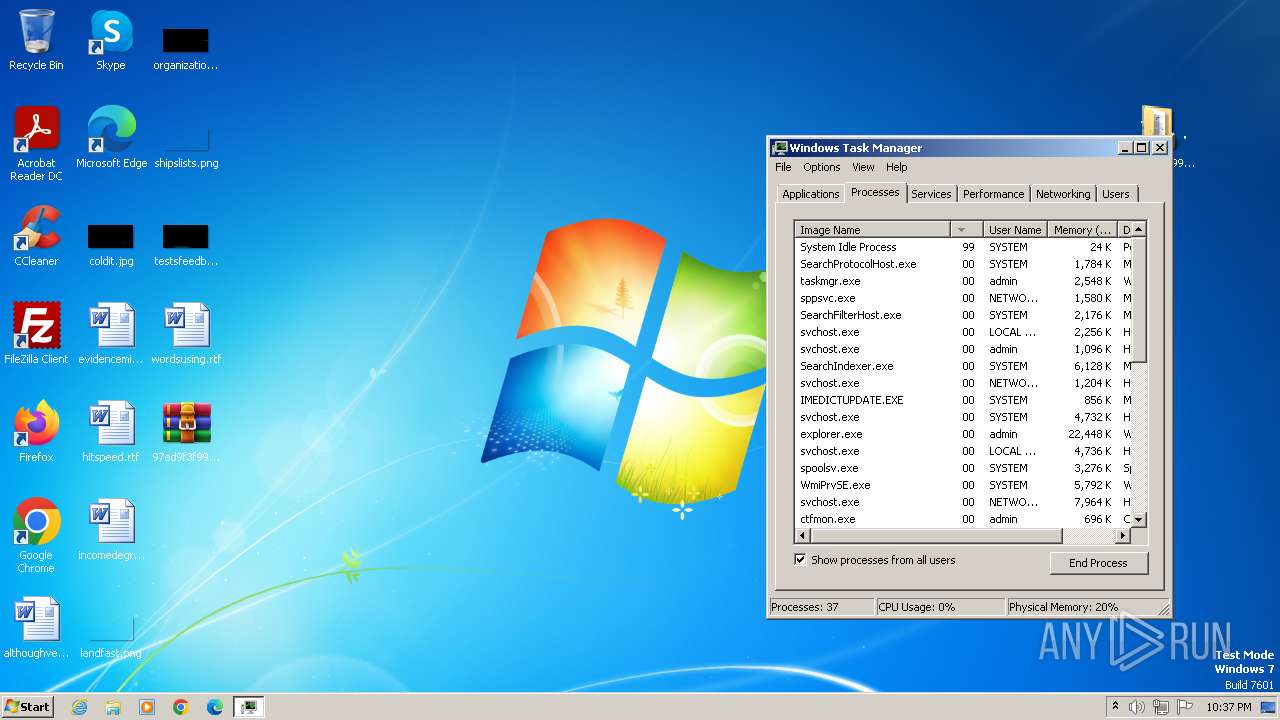
Task: Select the CCleaner desktop shortcut
Action: (x=36, y=236)
